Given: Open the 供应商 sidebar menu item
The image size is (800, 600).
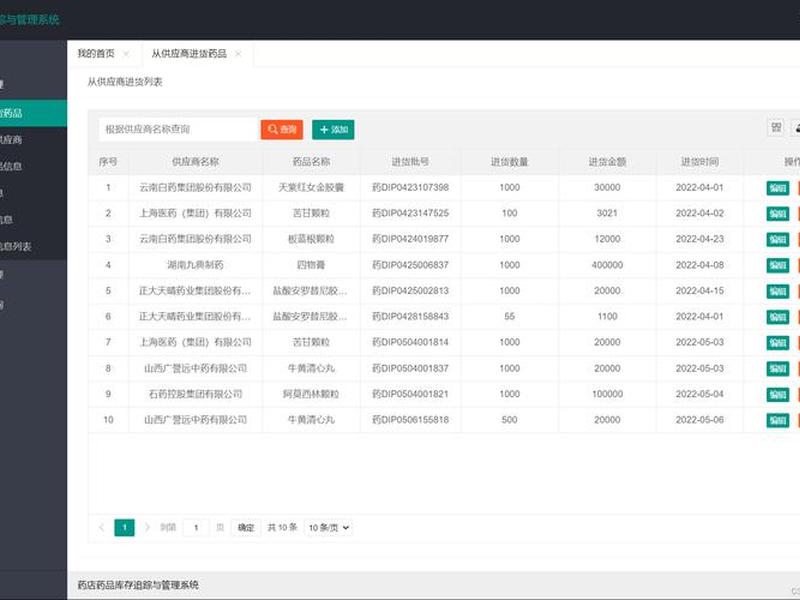Looking at the screenshot, I should coord(33,139).
